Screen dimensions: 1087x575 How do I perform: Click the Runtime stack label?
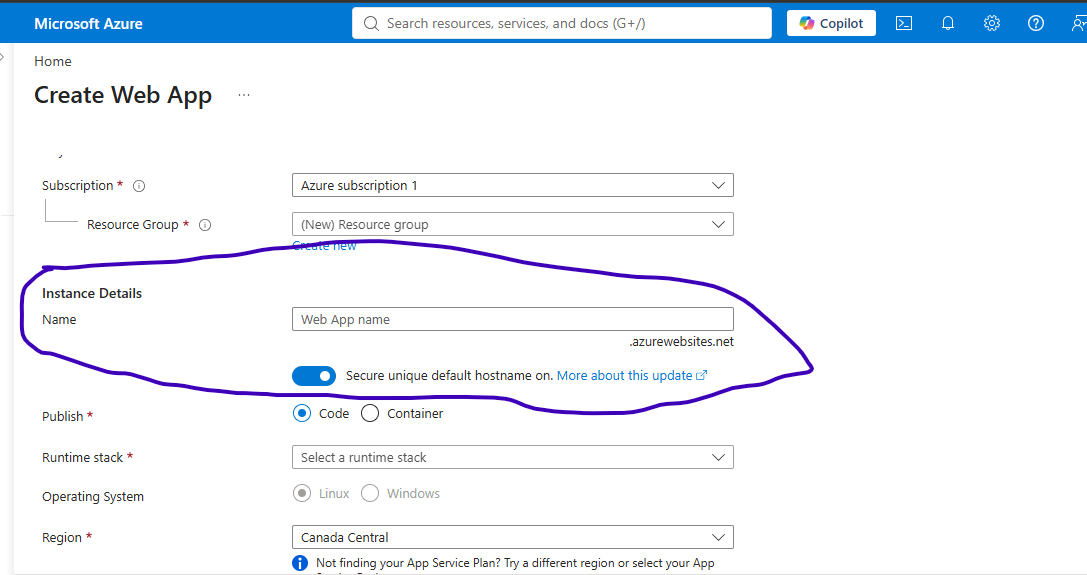(82, 457)
